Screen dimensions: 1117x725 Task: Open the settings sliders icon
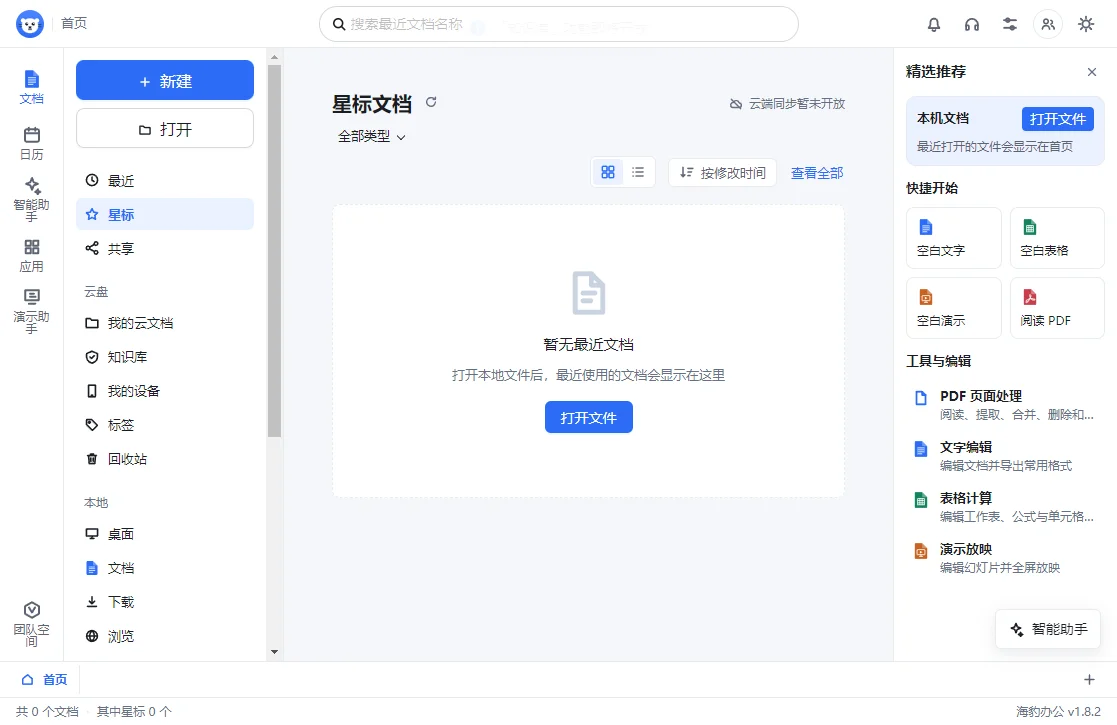pyautogui.click(x=1009, y=24)
